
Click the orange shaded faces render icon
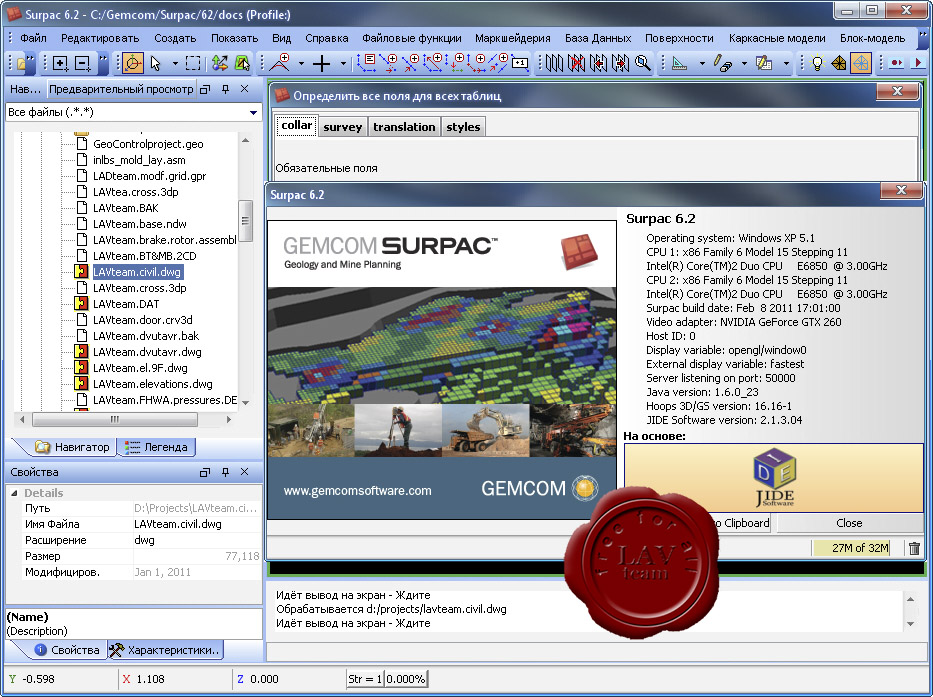click(839, 63)
